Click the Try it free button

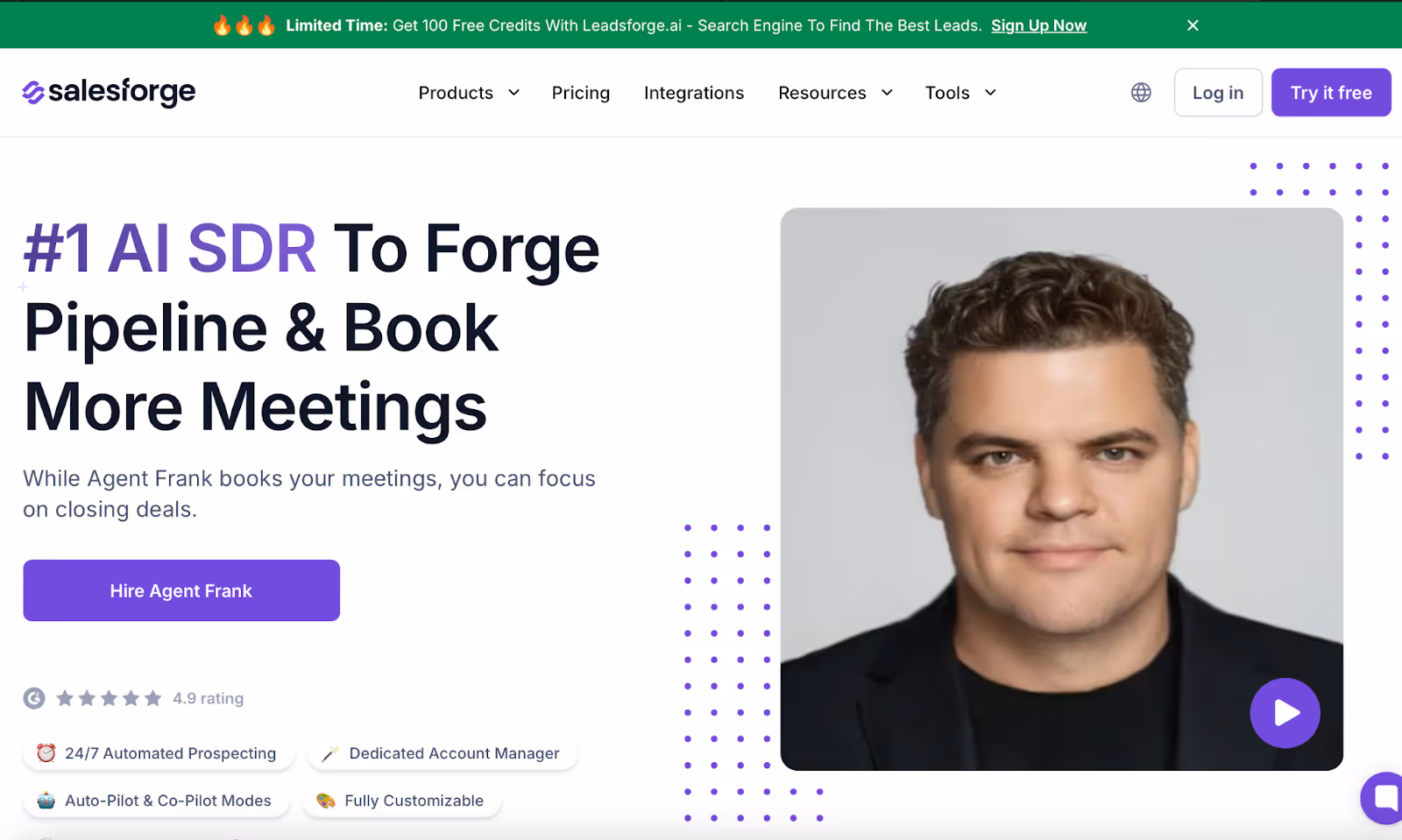pyautogui.click(x=1331, y=92)
